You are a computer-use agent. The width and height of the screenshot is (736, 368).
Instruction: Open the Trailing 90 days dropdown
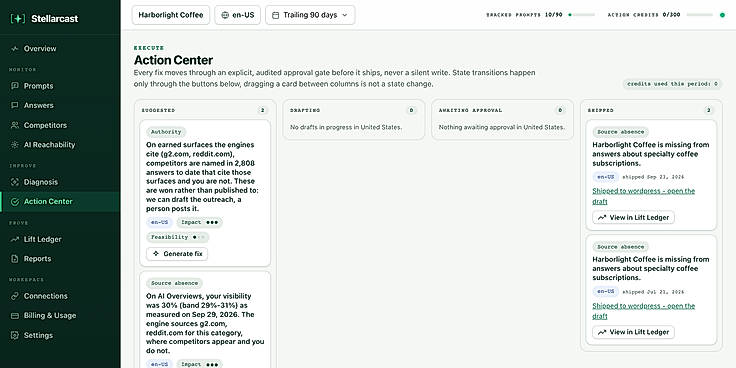coord(310,15)
